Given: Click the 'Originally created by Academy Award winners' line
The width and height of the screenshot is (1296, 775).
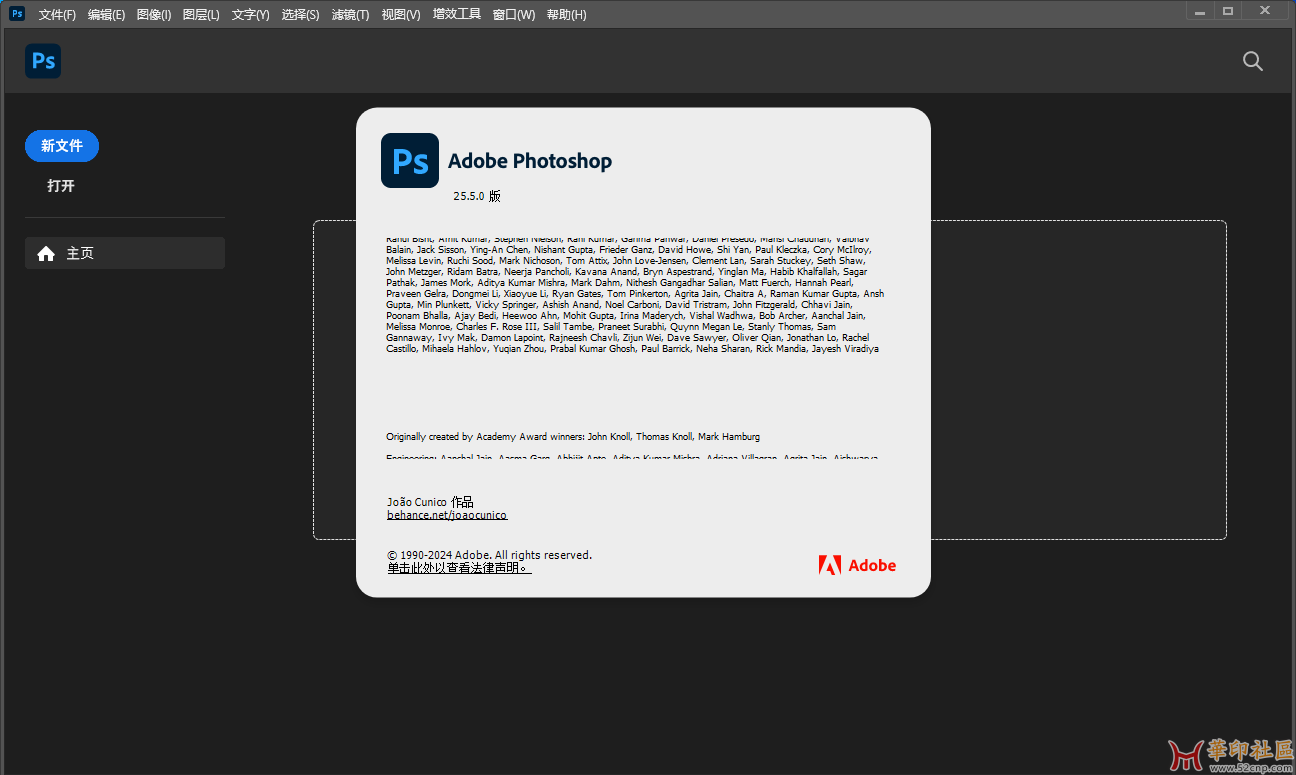Looking at the screenshot, I should (573, 437).
